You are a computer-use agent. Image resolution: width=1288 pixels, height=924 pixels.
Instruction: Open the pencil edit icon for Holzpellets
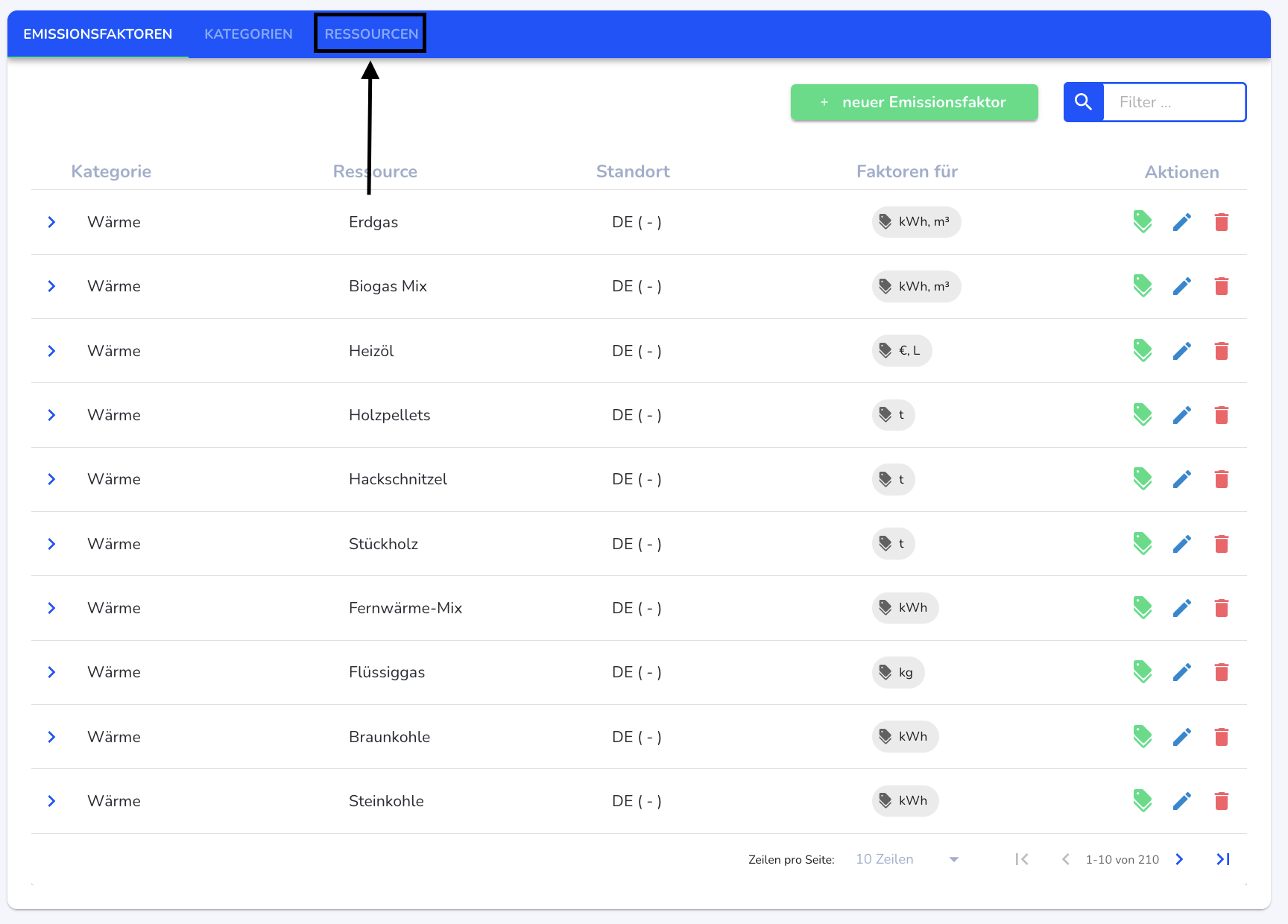pos(1182,415)
